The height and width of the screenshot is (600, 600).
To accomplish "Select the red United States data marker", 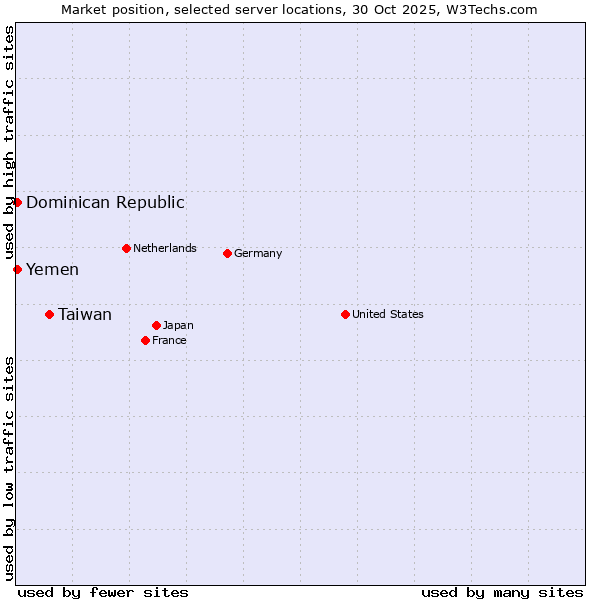I will pyautogui.click(x=345, y=314).
